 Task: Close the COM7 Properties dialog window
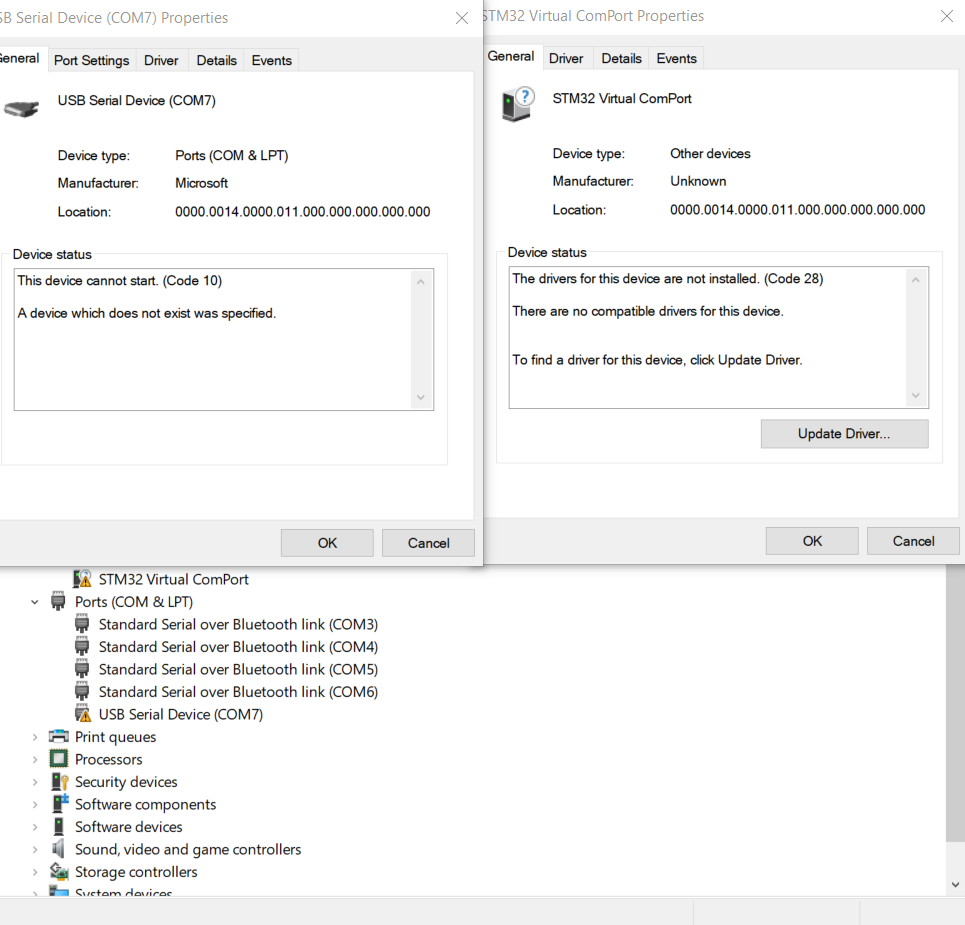[462, 18]
